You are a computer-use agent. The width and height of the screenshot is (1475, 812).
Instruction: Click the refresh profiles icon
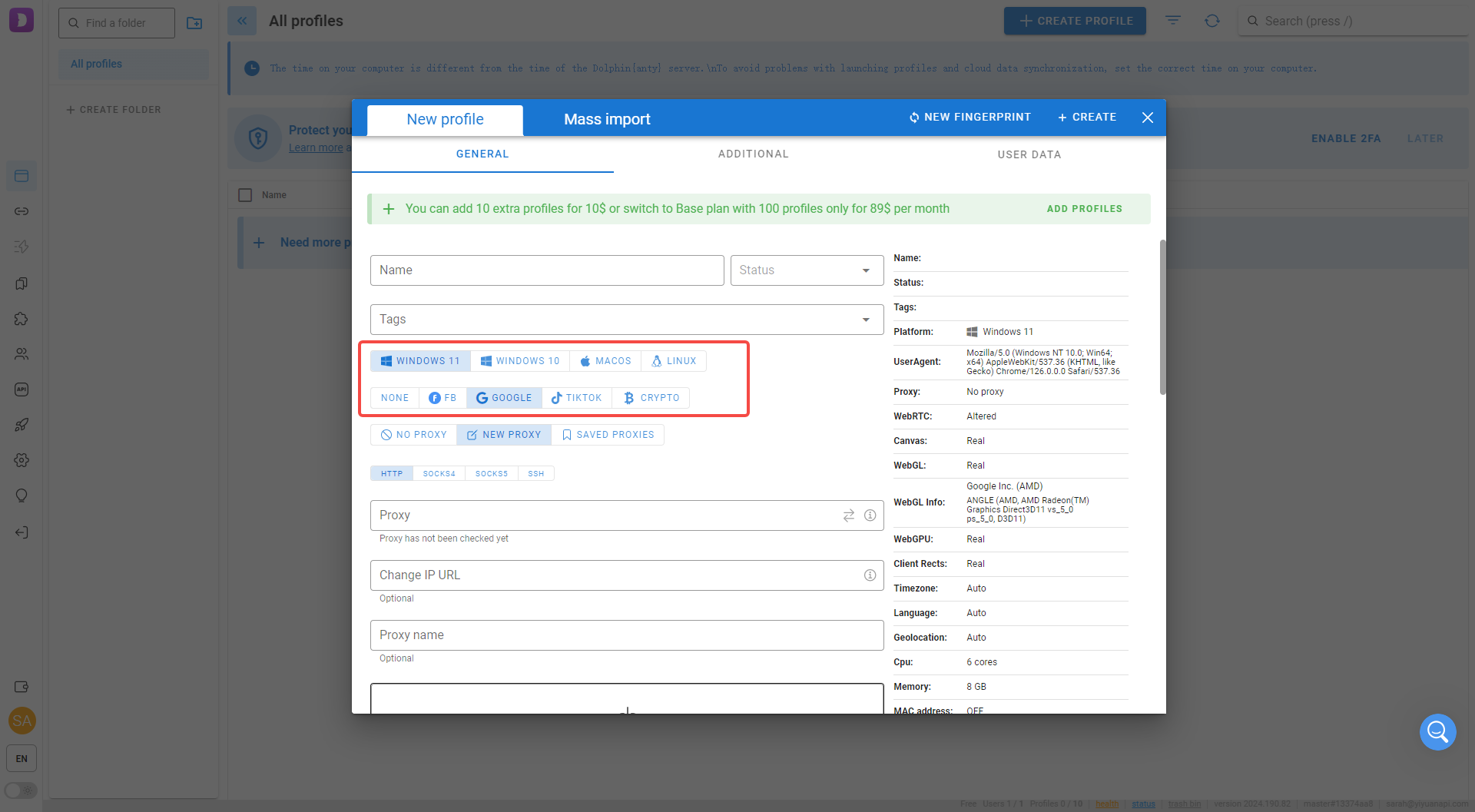(x=1212, y=21)
